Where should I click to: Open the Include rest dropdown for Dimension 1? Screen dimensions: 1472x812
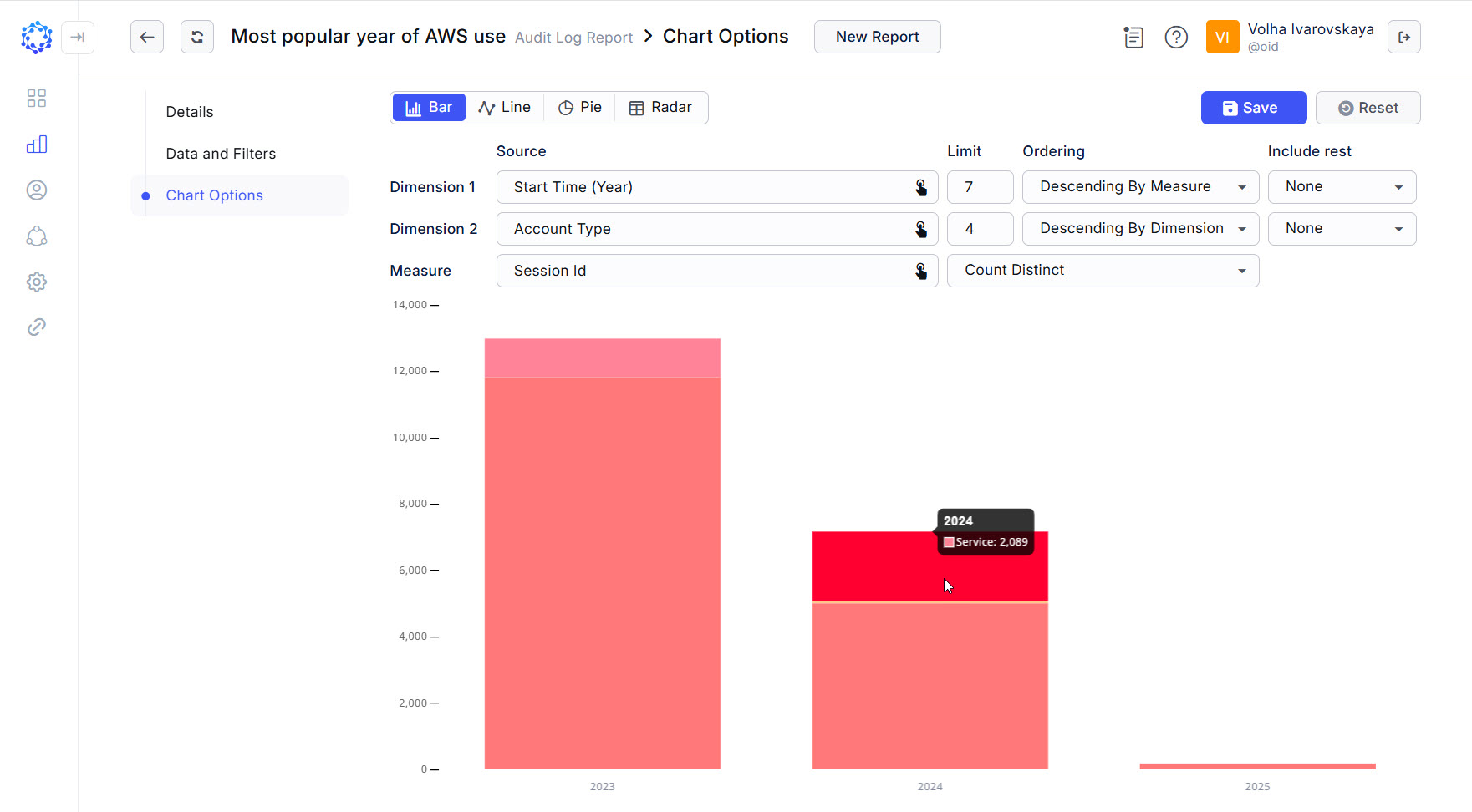point(1342,186)
